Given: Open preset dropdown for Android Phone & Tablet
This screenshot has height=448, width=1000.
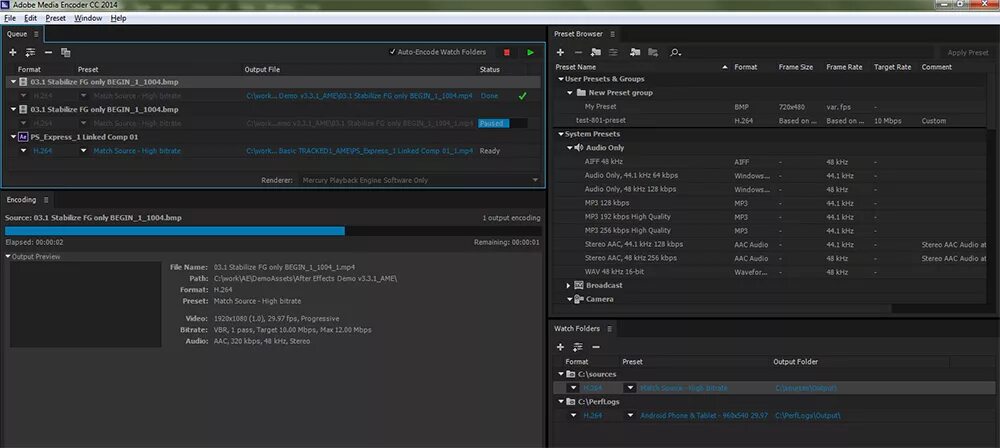Looking at the screenshot, I should point(631,415).
